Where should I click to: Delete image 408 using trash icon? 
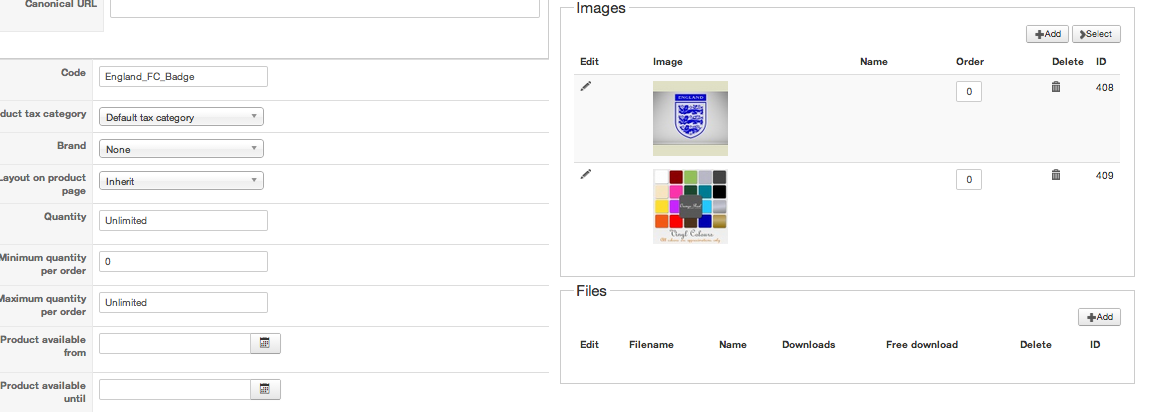(1055, 88)
